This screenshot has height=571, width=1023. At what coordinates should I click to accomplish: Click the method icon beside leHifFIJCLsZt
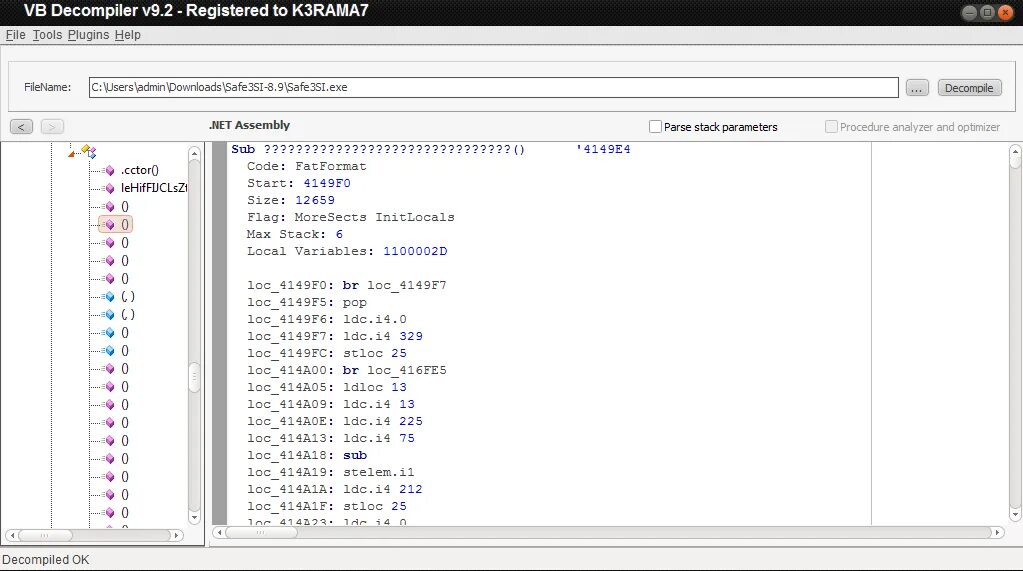coord(110,189)
